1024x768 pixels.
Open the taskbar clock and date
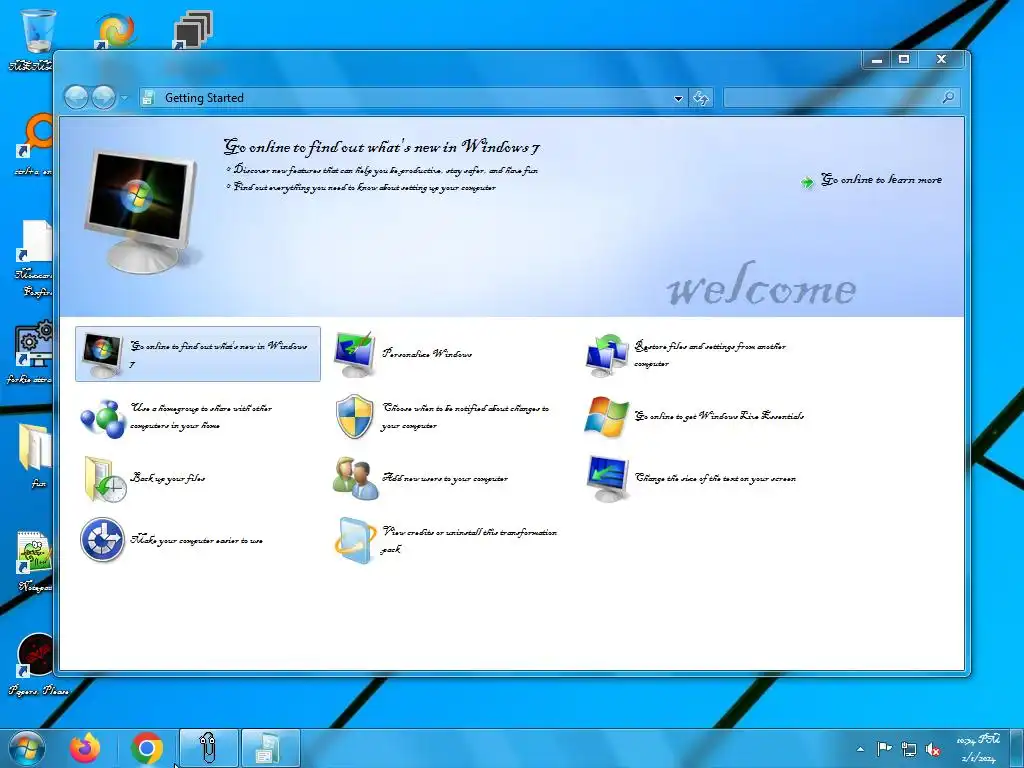click(x=978, y=749)
